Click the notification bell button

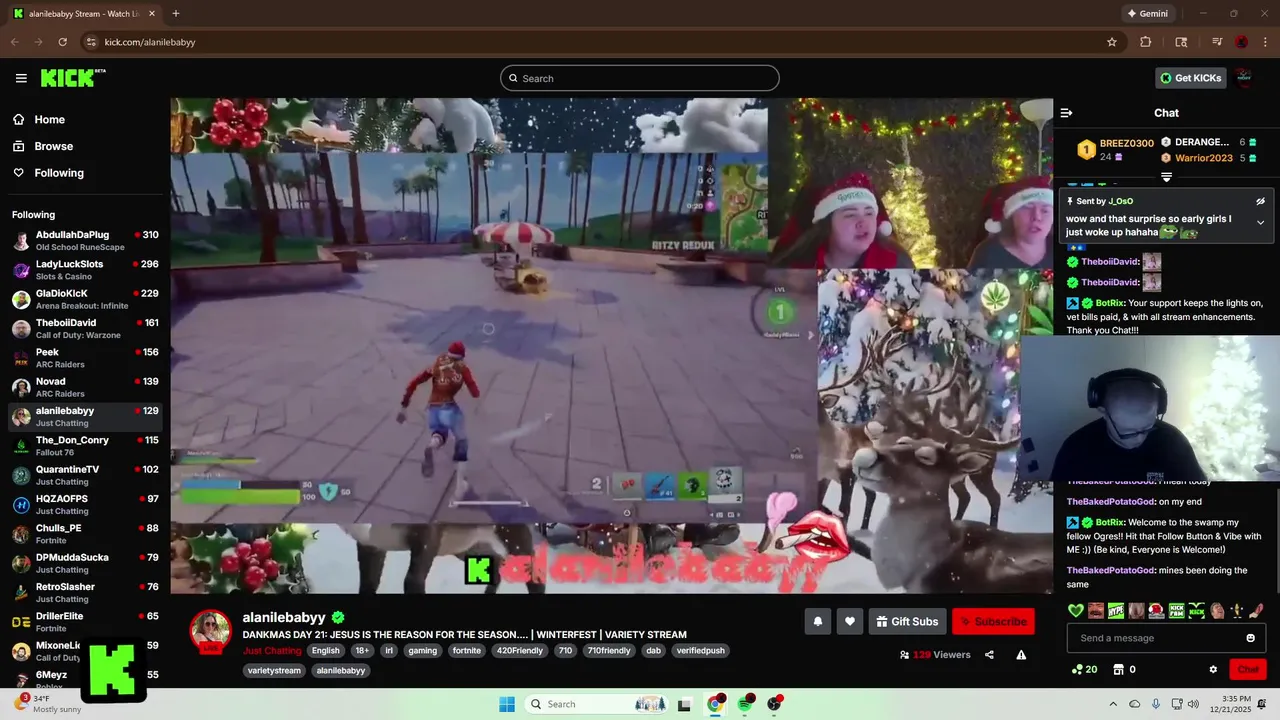(x=817, y=621)
